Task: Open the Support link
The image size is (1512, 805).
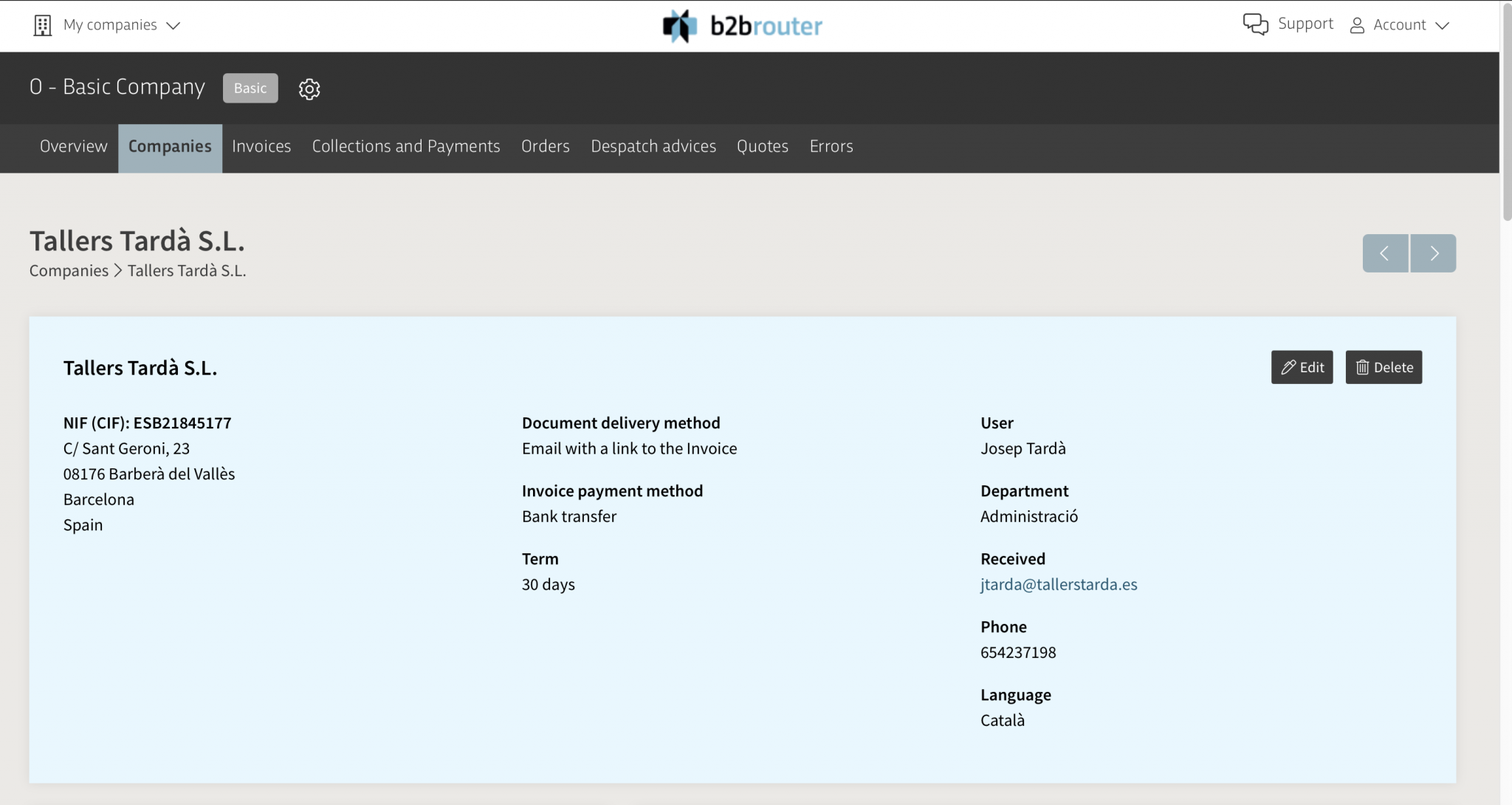Action: [x=1305, y=24]
